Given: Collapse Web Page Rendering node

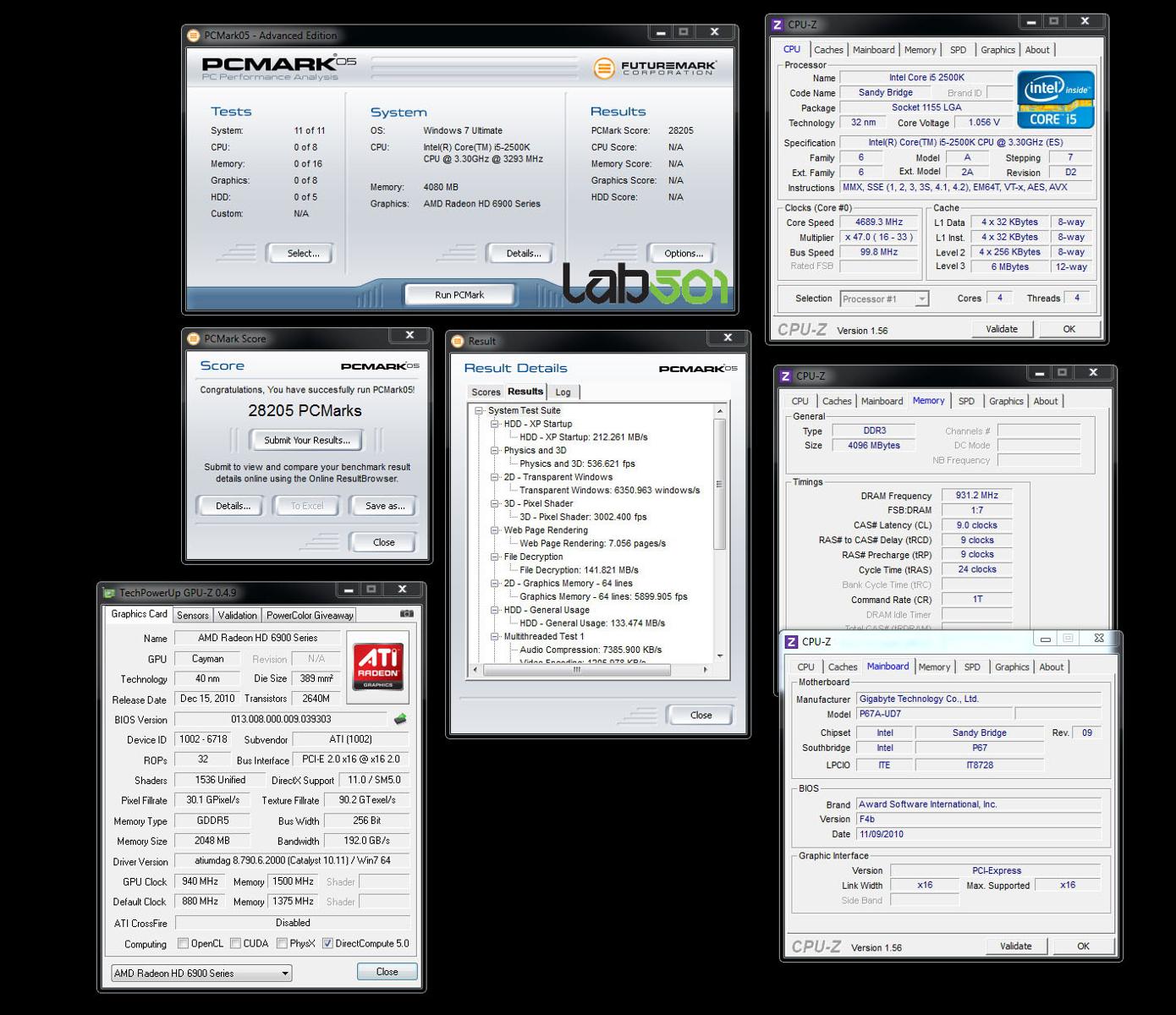Looking at the screenshot, I should point(495,530).
